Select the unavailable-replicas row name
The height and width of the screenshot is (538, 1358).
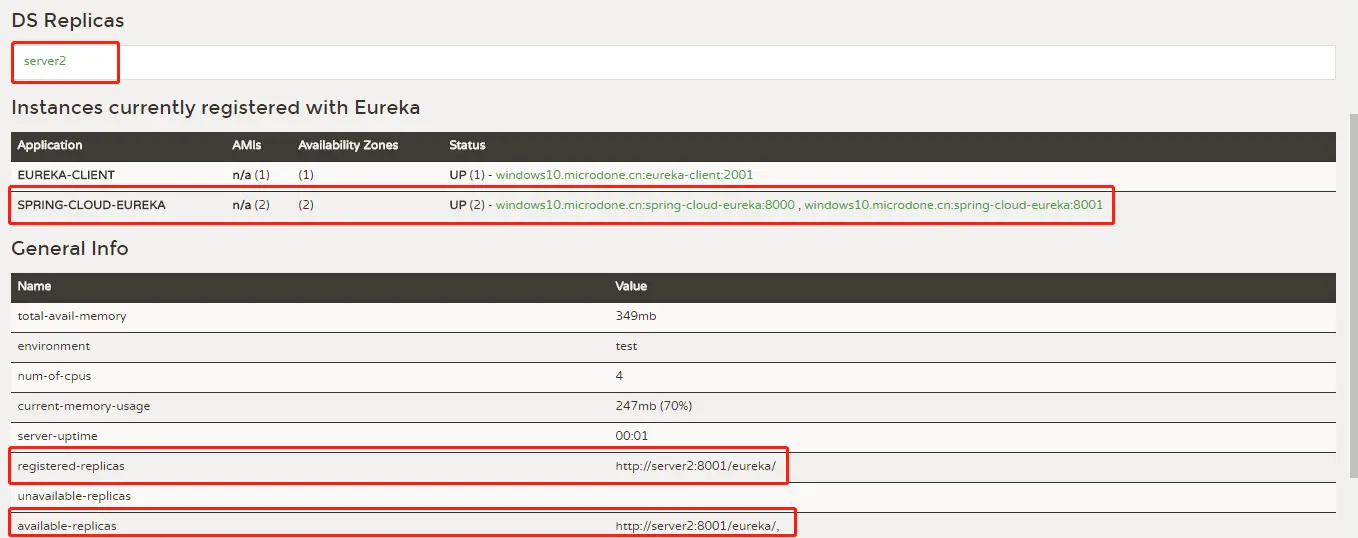74,496
